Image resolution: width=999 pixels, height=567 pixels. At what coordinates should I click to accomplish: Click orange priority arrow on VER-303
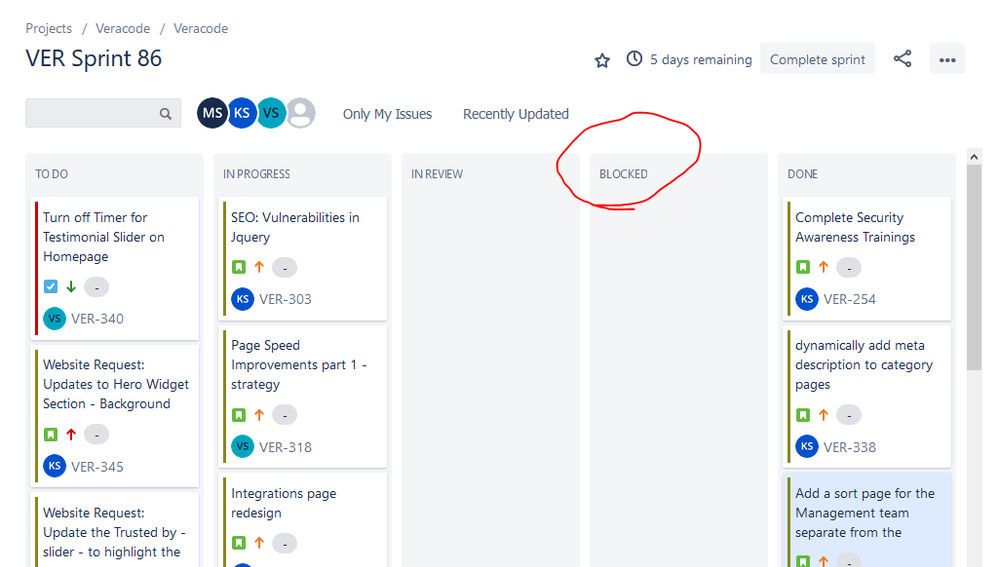tap(259, 267)
